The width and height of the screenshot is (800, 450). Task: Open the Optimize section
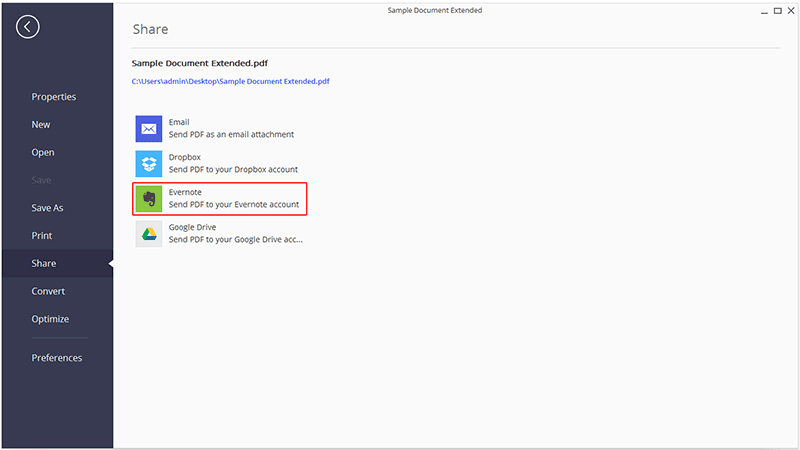coord(50,319)
